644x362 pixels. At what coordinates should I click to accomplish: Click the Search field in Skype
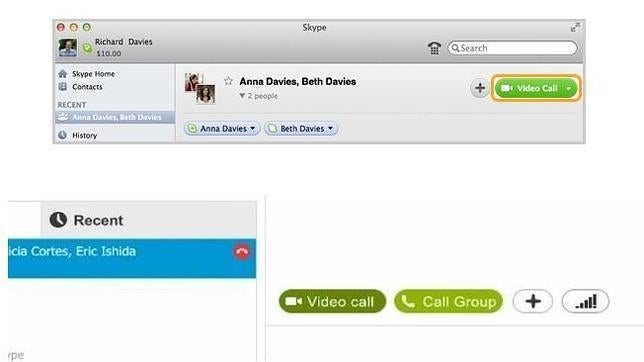tap(512, 48)
